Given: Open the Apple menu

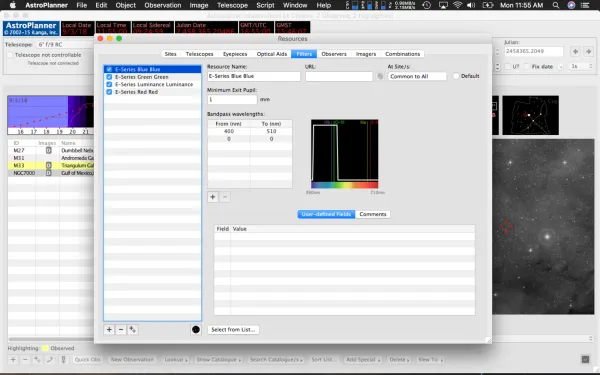Looking at the screenshot, I should (x=13, y=5).
